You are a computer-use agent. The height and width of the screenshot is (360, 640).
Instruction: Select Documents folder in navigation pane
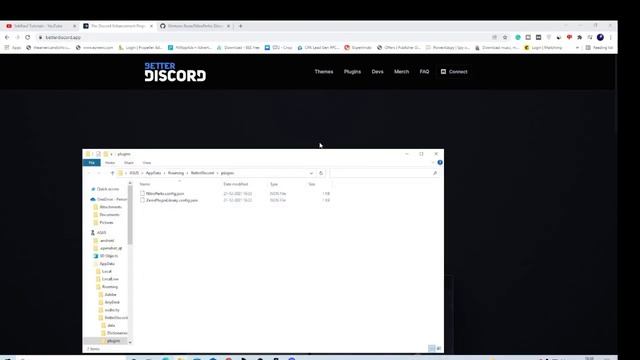(x=109, y=215)
